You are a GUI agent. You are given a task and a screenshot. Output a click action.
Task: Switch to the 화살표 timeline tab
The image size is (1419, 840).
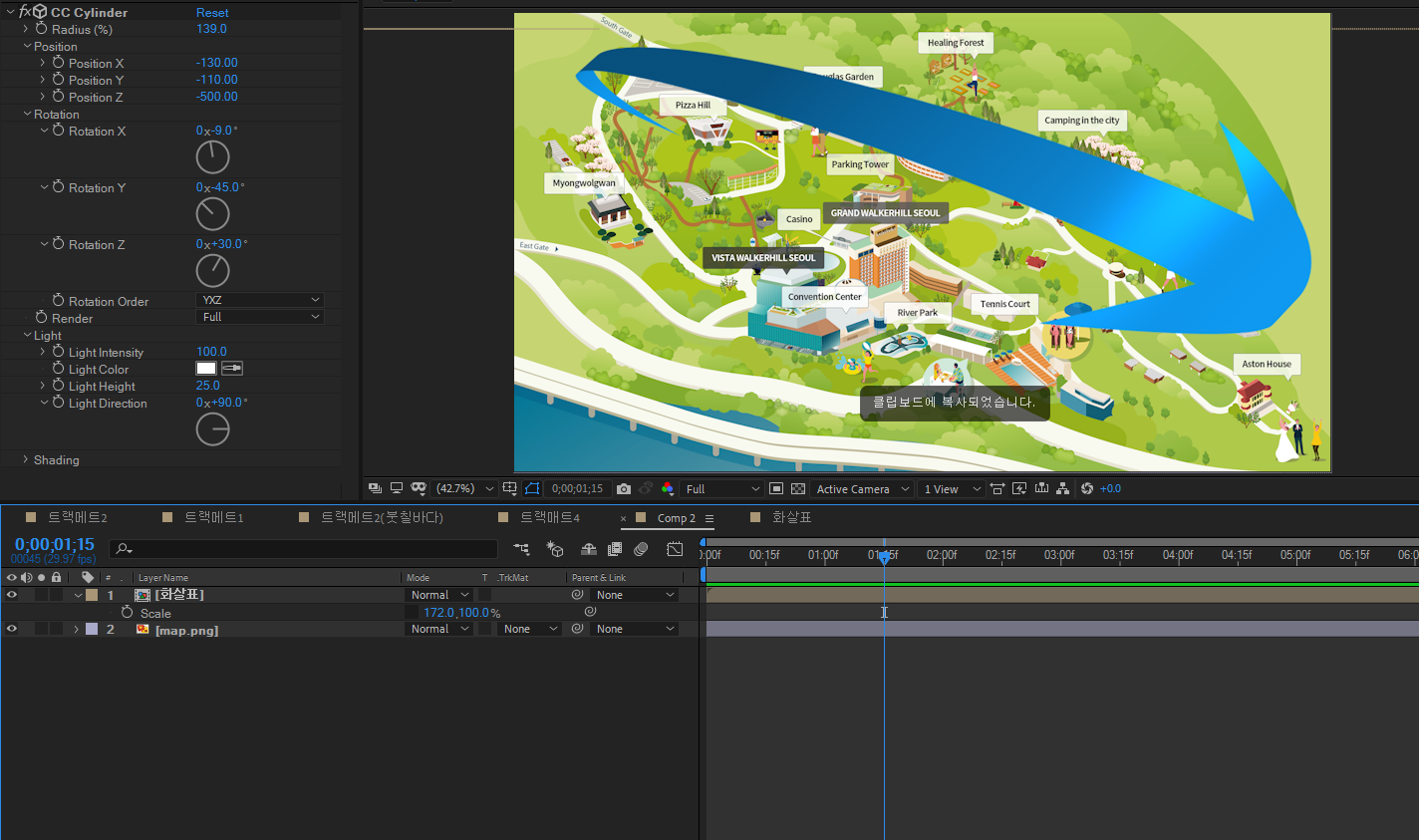point(791,517)
